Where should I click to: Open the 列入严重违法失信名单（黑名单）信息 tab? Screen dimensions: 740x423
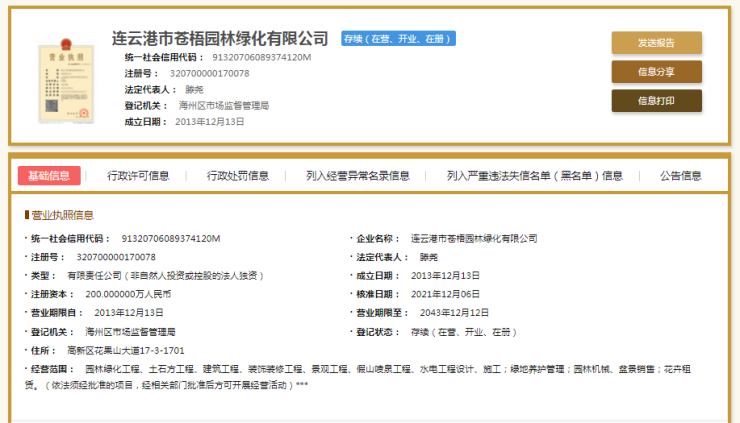click(535, 176)
